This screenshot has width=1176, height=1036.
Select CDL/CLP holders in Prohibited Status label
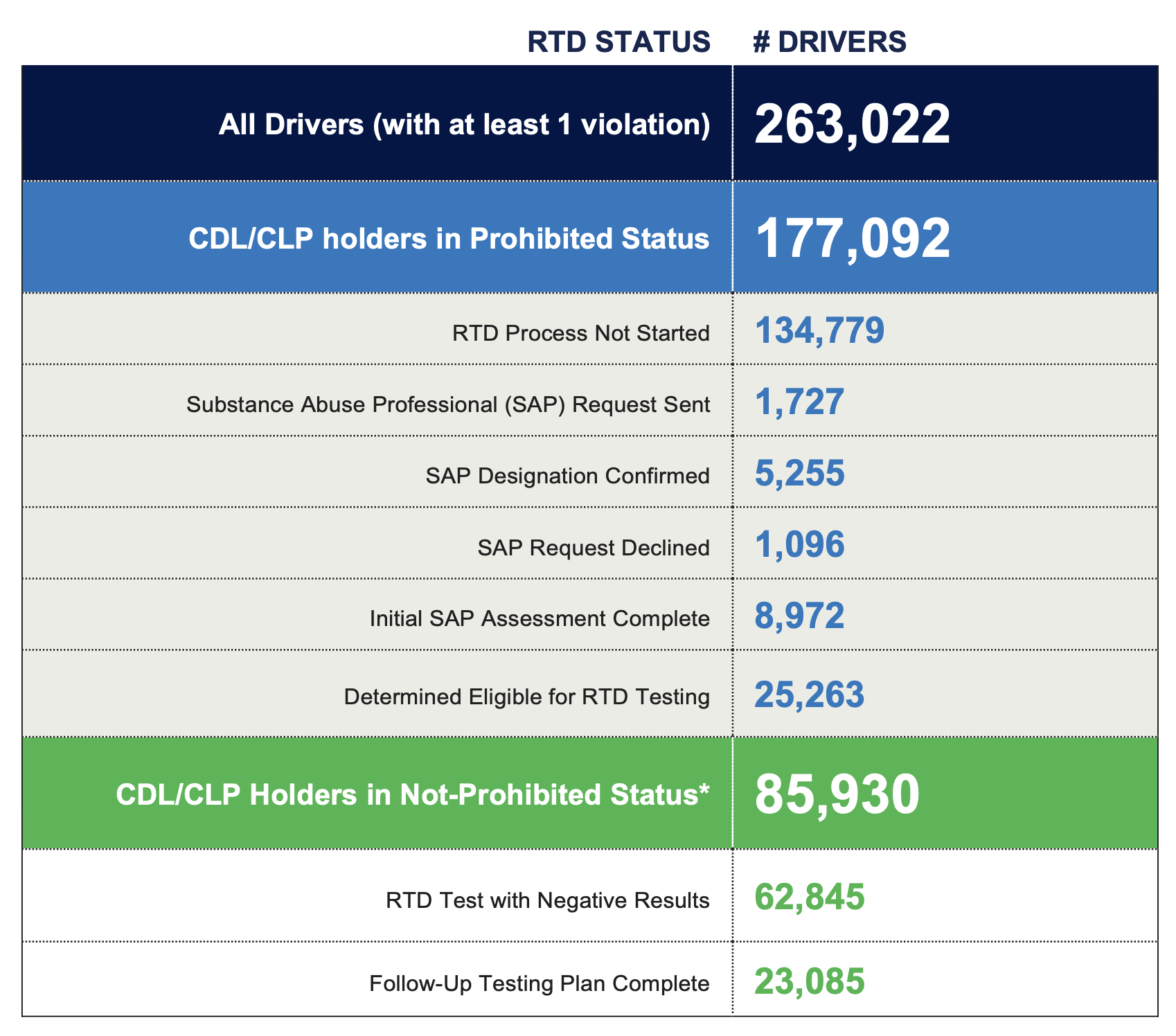pyautogui.click(x=449, y=239)
